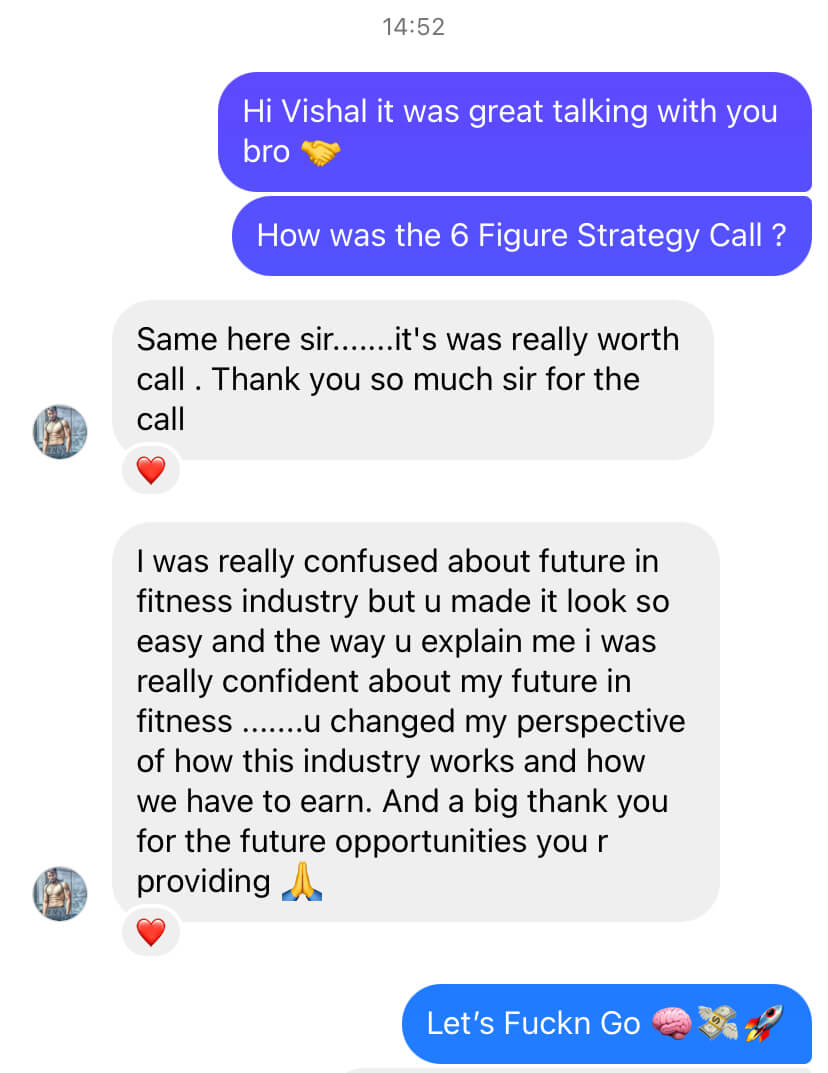This screenshot has width=828, height=1073.
Task: Click the flying money emoji in the last message
Action: point(717,1024)
